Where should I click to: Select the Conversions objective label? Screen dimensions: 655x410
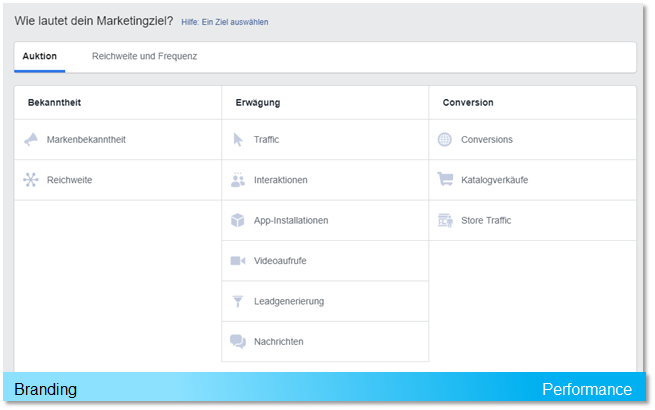click(487, 140)
